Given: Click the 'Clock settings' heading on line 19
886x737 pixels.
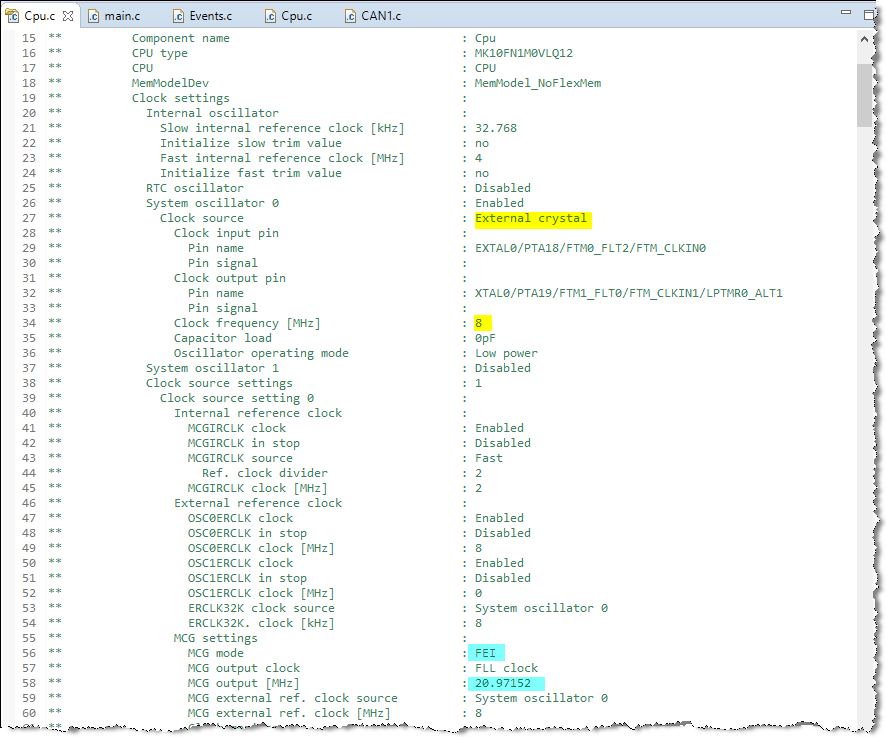Looking at the screenshot, I should [x=181, y=98].
